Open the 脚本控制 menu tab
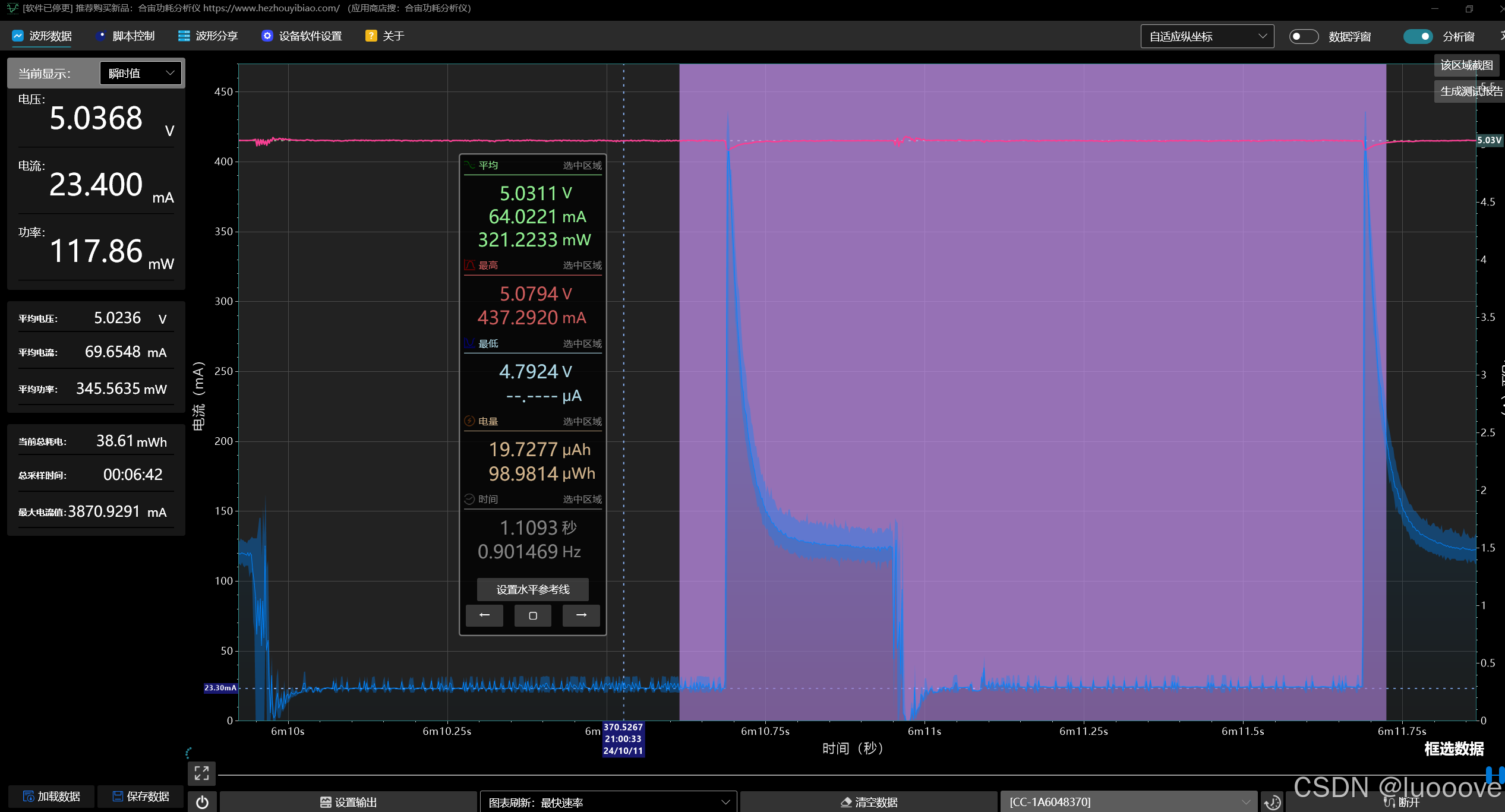1505x812 pixels. click(125, 36)
